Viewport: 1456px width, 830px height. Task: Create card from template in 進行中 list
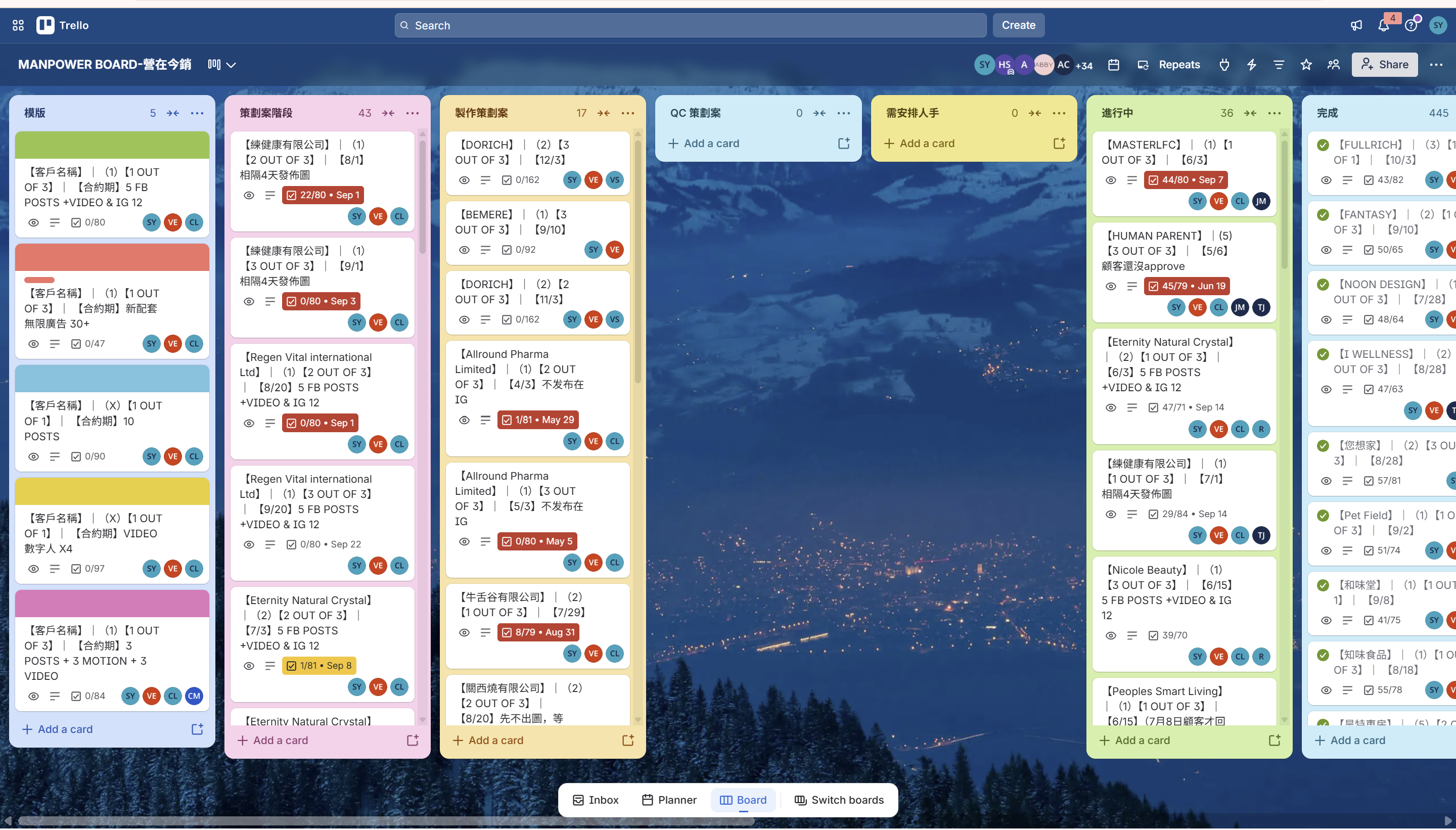(x=1275, y=740)
